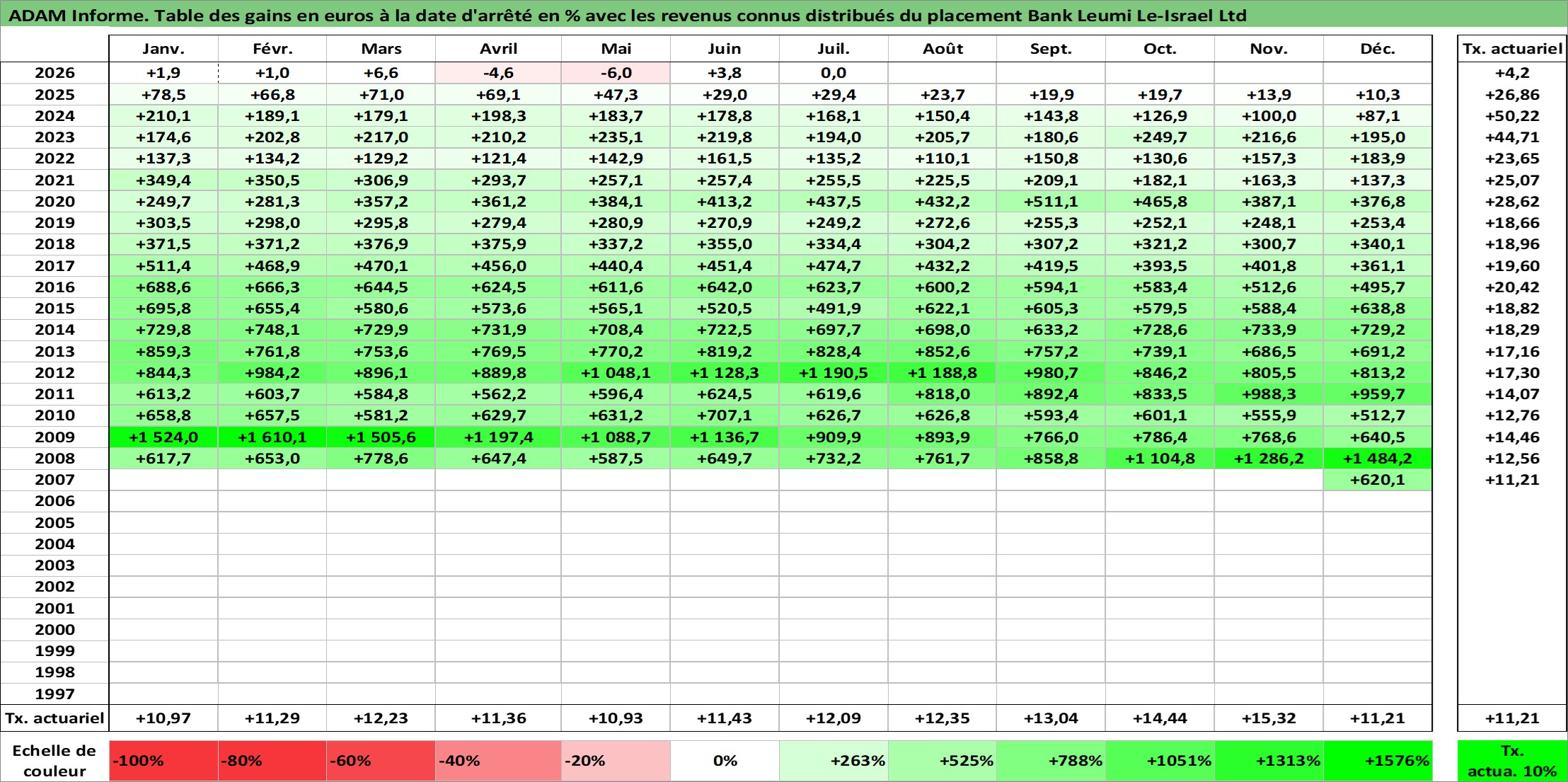Click the +210,1 cell in 2024

click(x=163, y=116)
